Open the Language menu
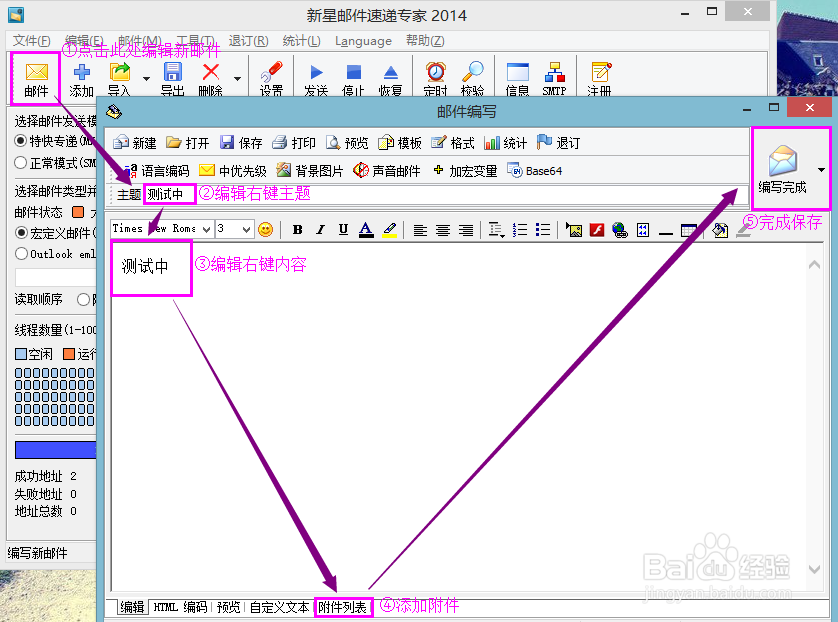The image size is (838, 622). pos(363,41)
